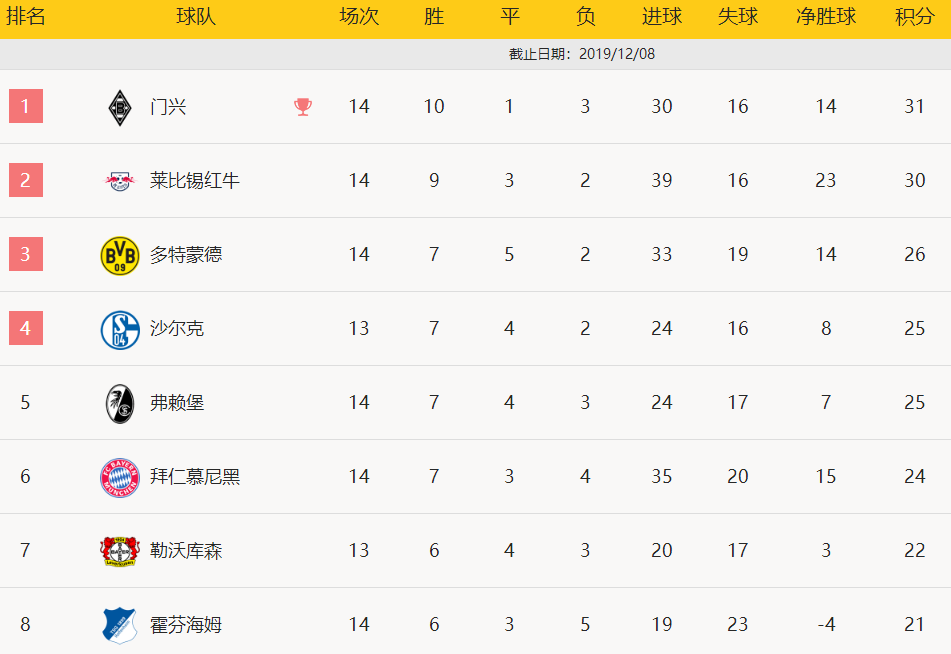Click the RB Leipzig red bull logo
This screenshot has width=951, height=654.
[120, 181]
